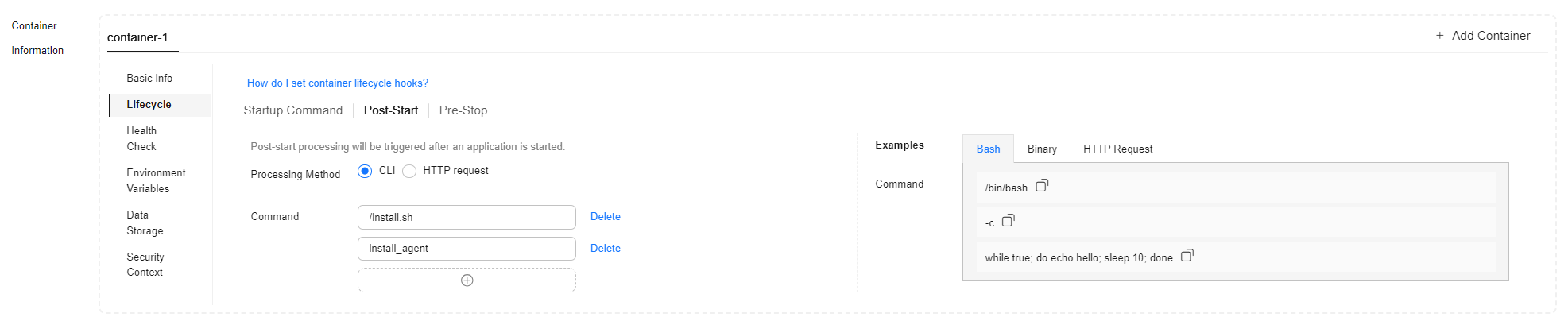Select the HTTP request processing method

[409, 171]
